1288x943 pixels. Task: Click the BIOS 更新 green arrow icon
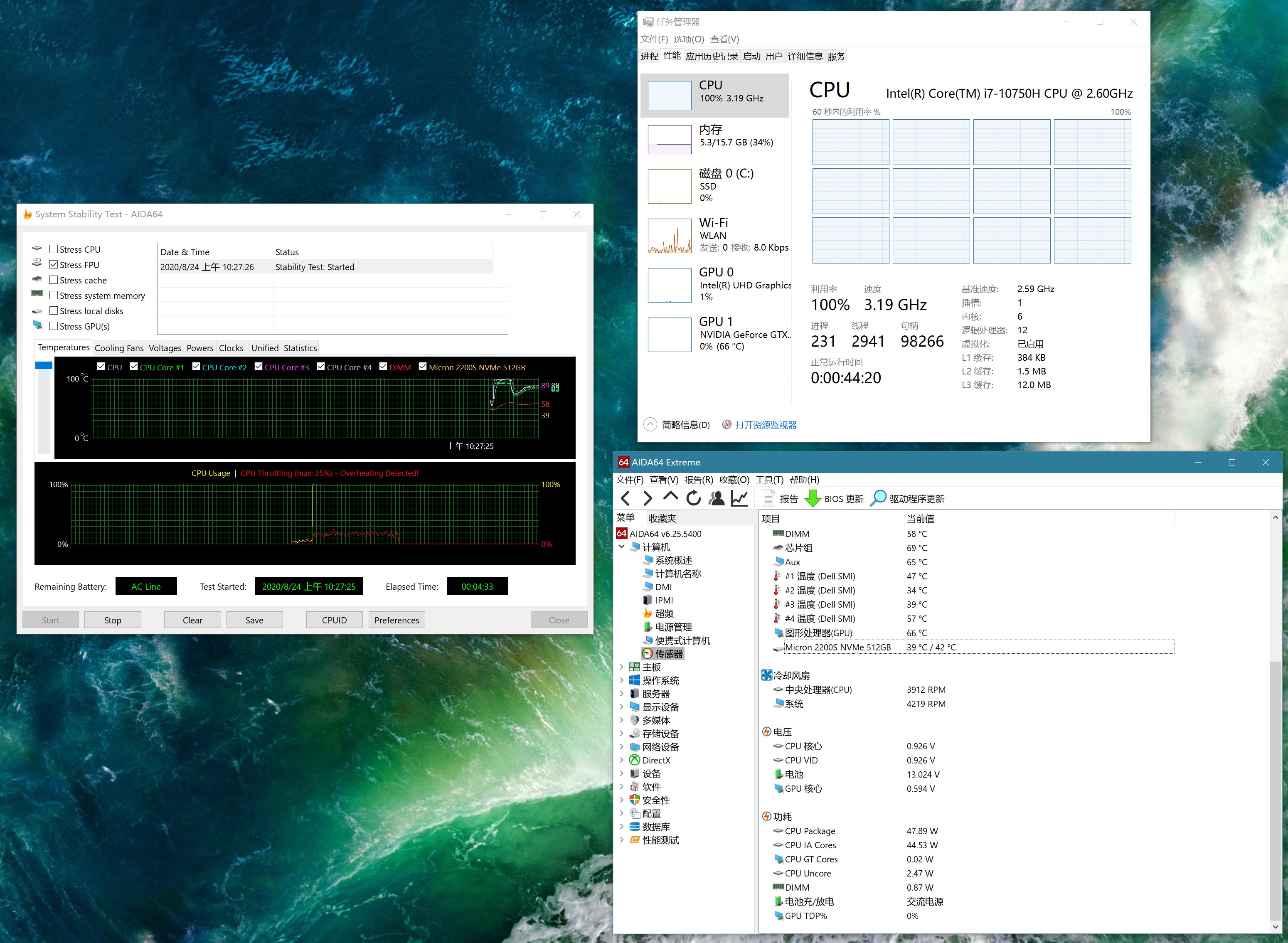813,498
